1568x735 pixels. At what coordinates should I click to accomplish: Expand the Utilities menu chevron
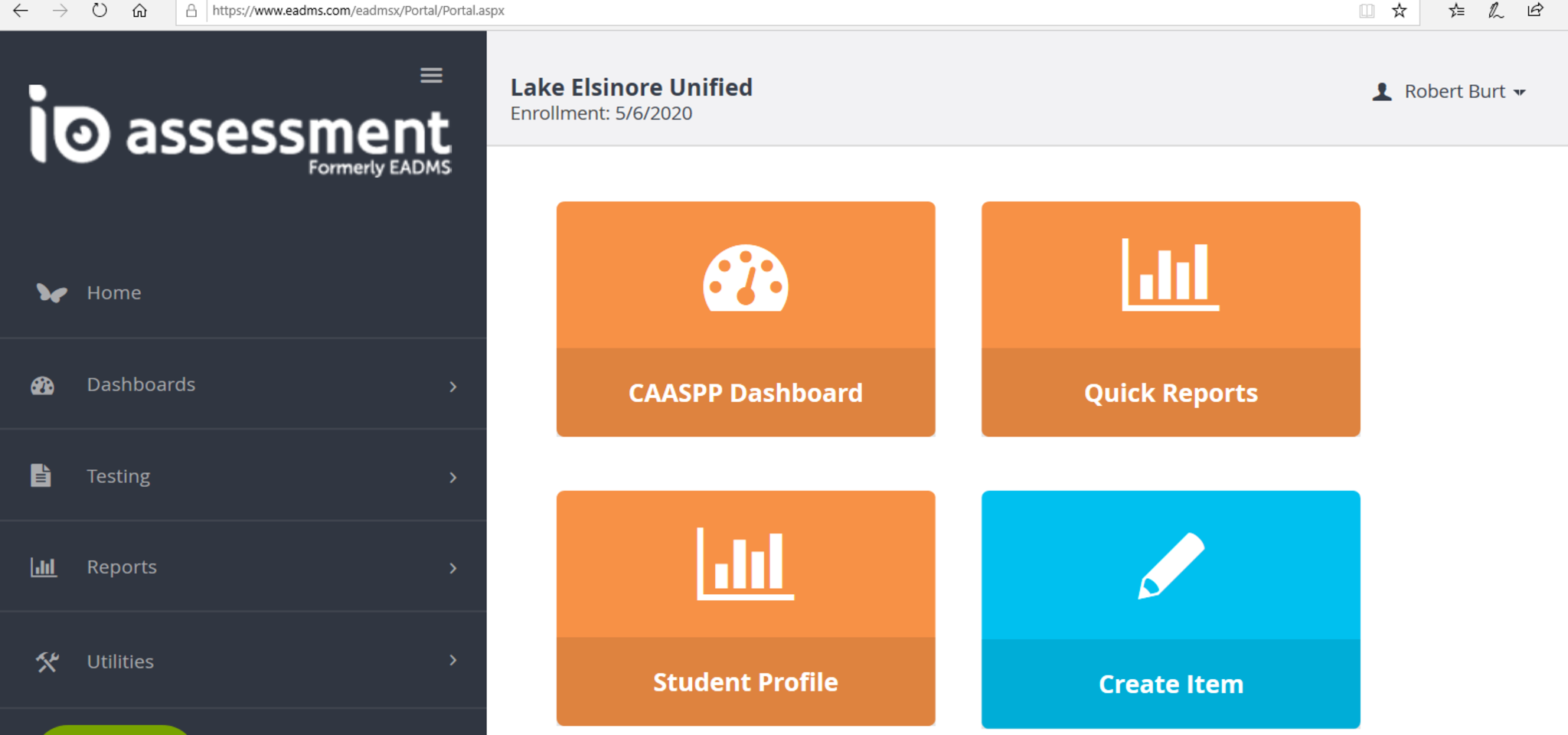point(453,660)
